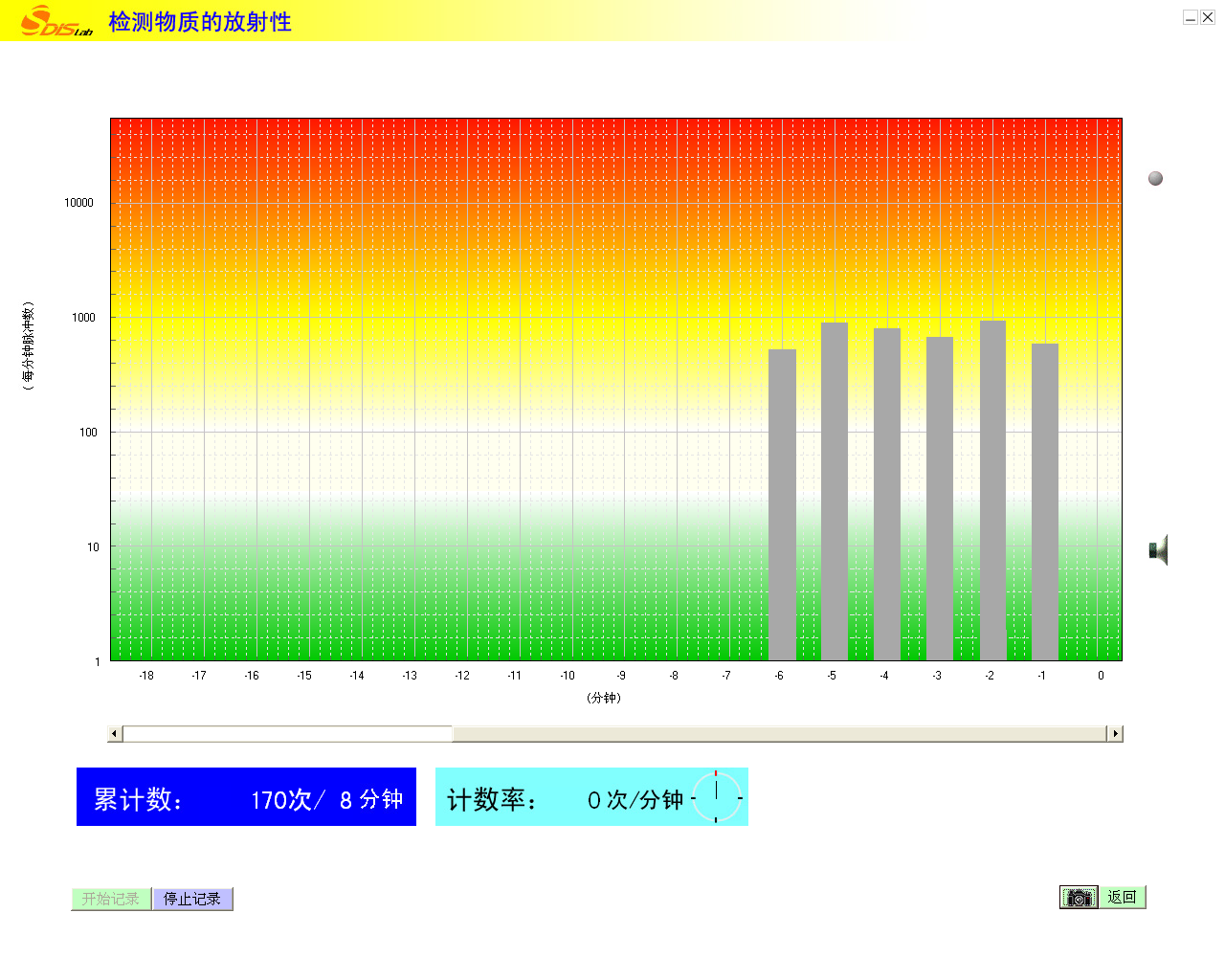Click the 计数率 count rate panel
Screen dimensions: 1225x980
pos(565,797)
